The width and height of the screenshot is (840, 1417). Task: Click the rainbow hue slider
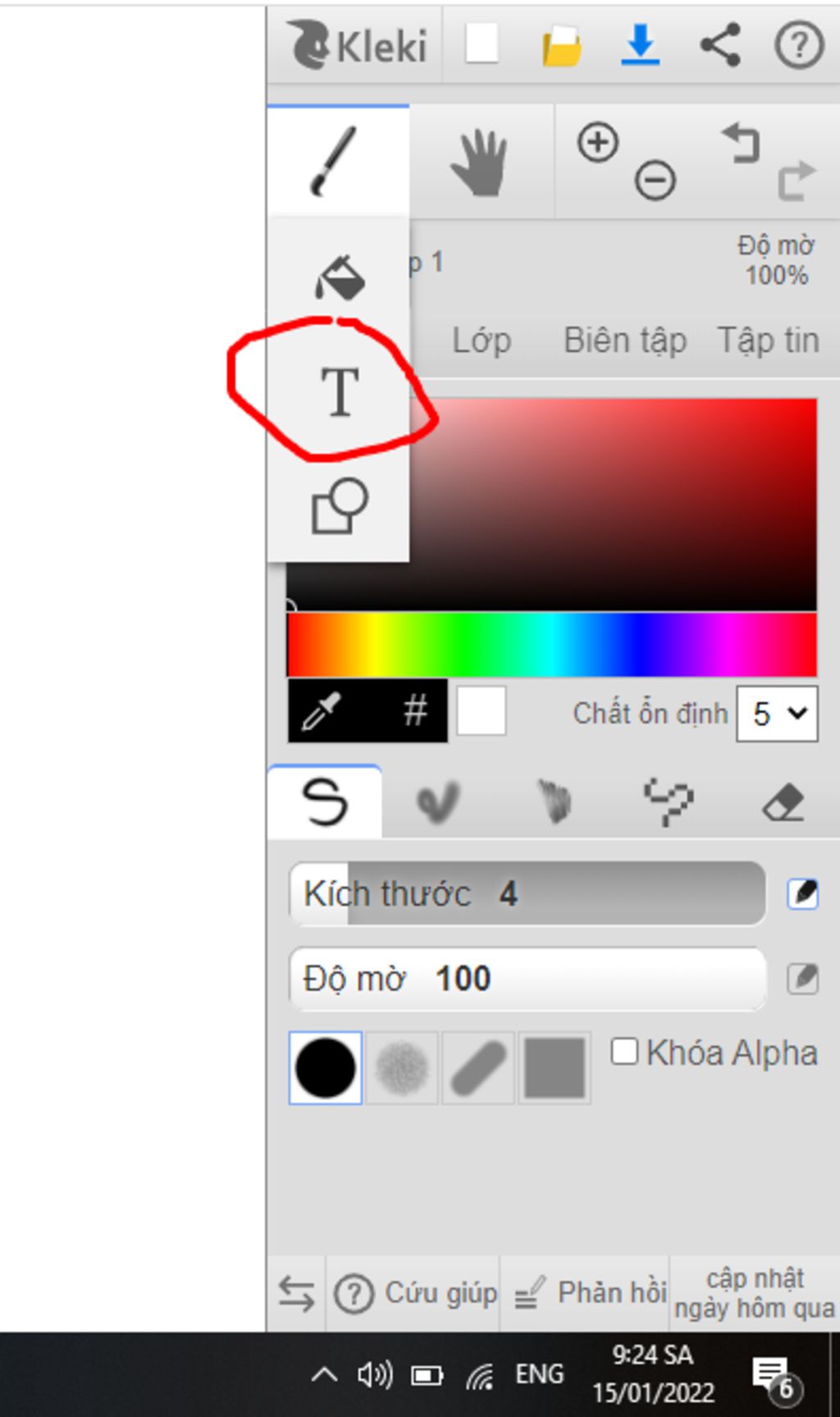coord(551,645)
